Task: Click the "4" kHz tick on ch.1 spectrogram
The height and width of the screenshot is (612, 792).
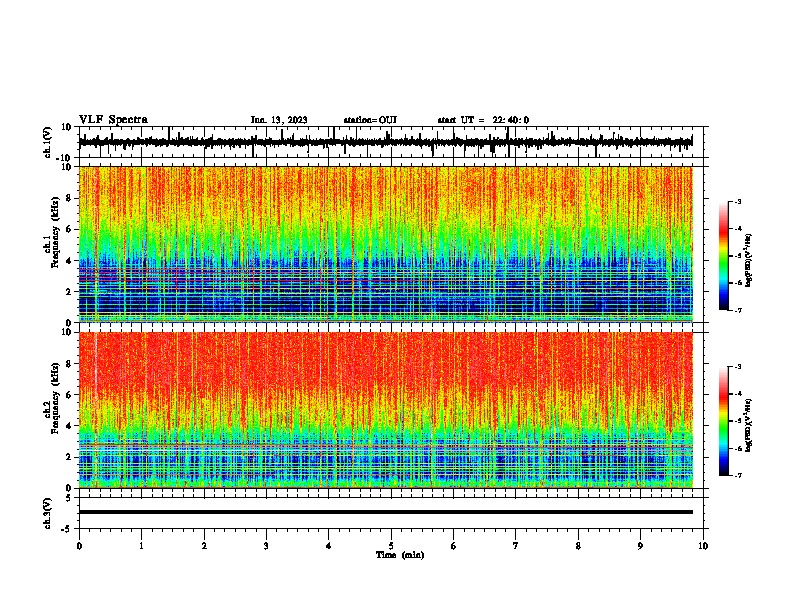Action: pos(69,261)
